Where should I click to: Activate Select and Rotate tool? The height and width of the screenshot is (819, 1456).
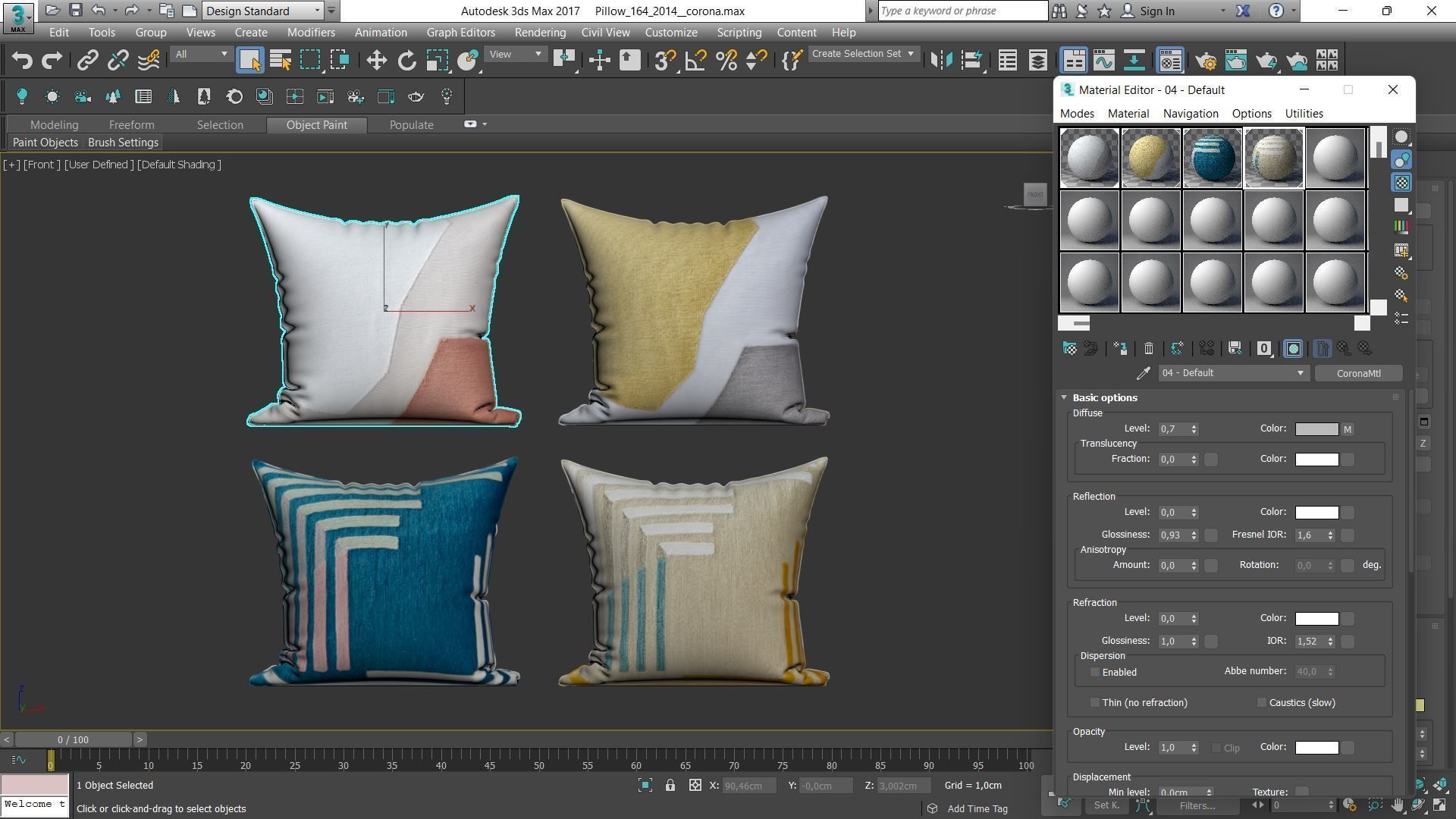(x=406, y=61)
